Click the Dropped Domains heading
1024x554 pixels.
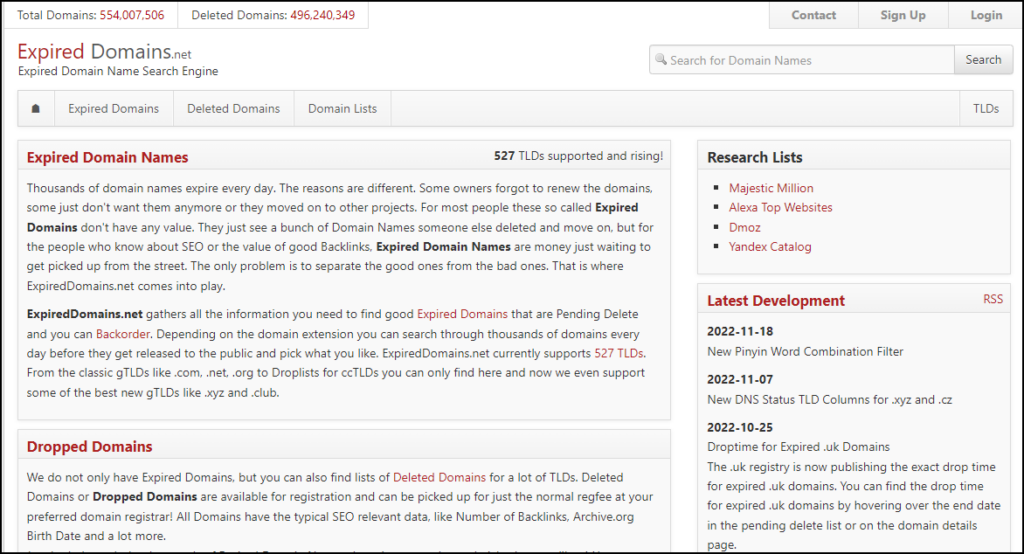tap(89, 447)
